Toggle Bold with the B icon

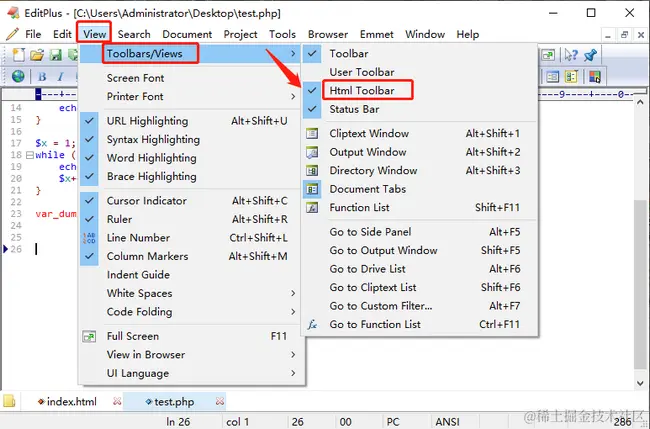pos(42,77)
